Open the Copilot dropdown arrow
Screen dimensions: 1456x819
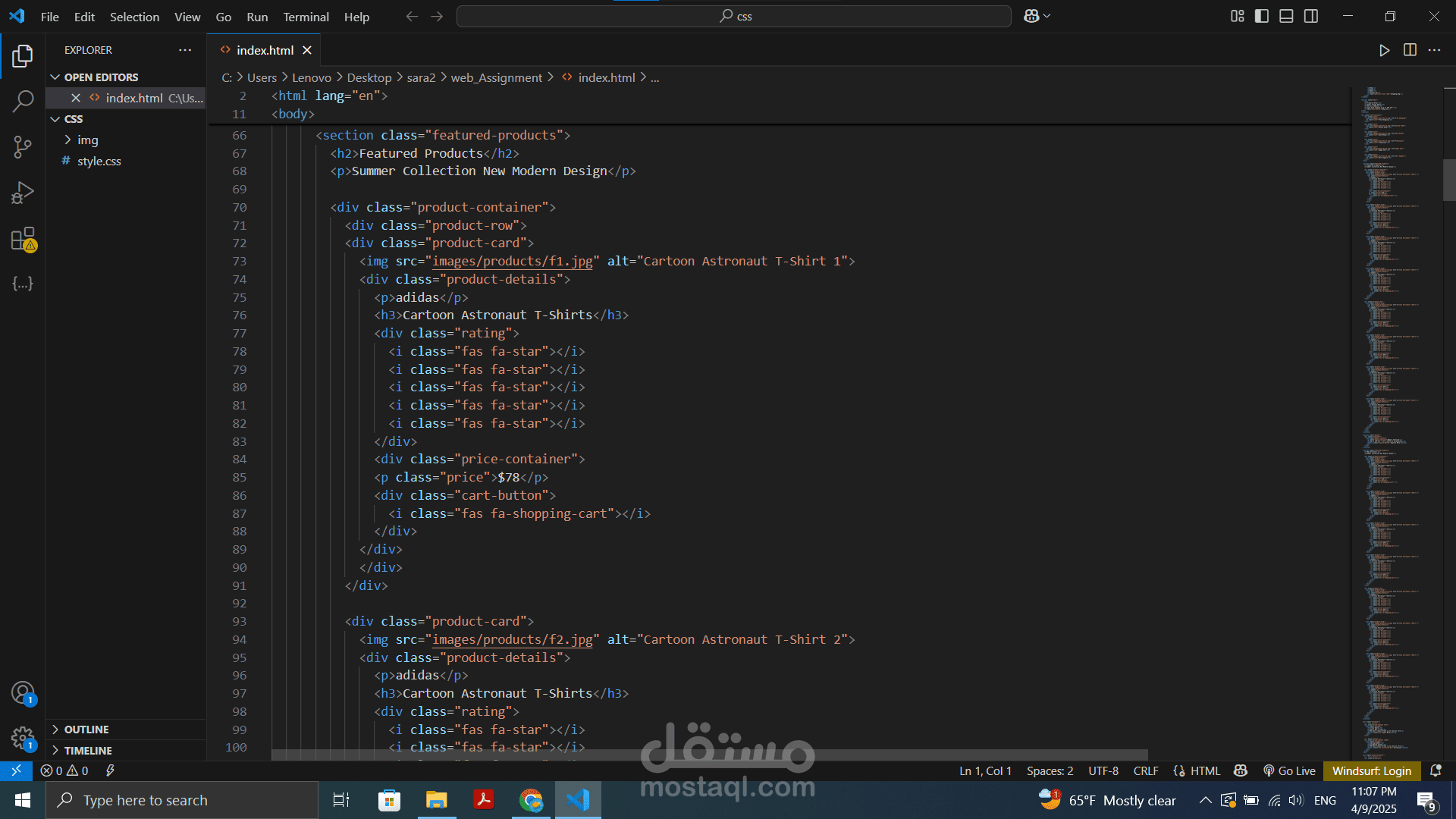[1047, 16]
